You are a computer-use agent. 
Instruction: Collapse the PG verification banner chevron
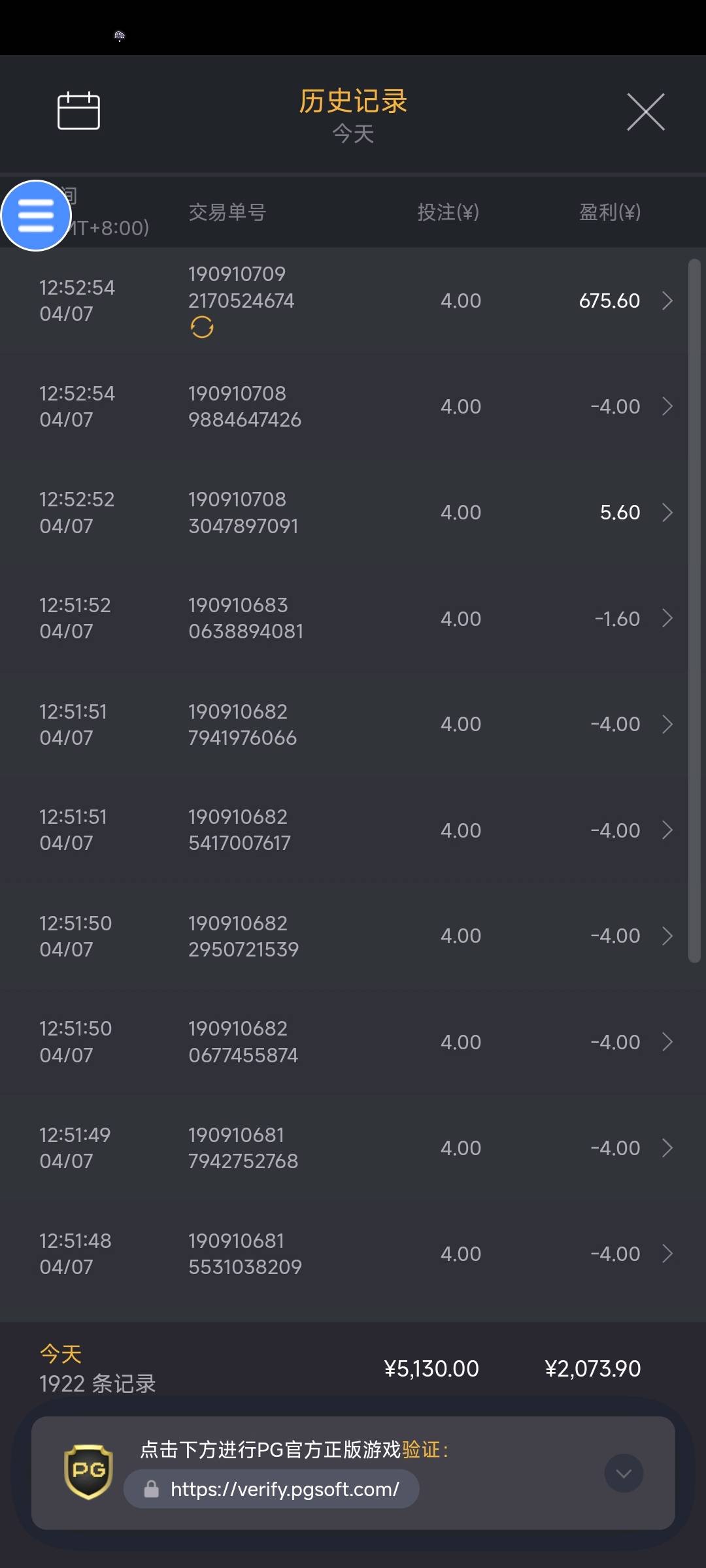pyautogui.click(x=624, y=1473)
